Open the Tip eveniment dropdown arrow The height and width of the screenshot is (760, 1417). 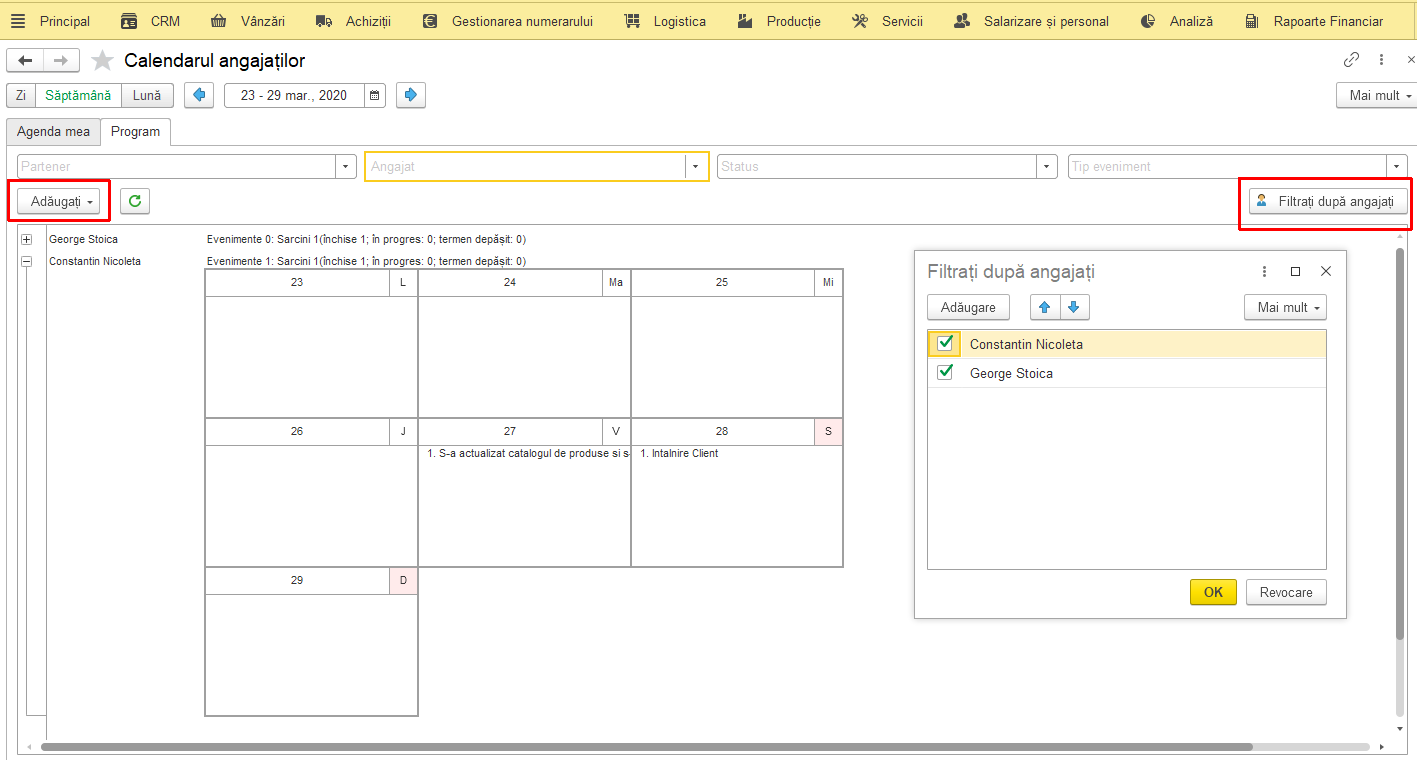click(1397, 166)
